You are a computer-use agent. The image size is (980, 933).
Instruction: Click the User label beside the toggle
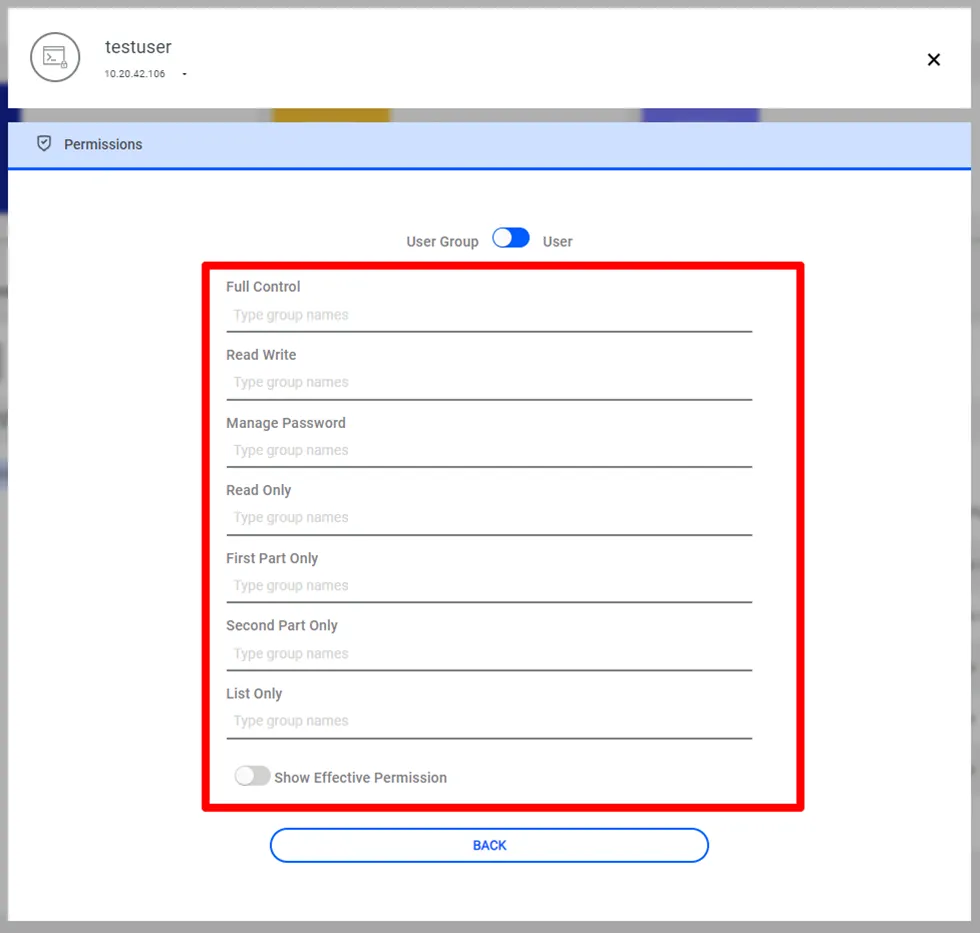pos(558,242)
